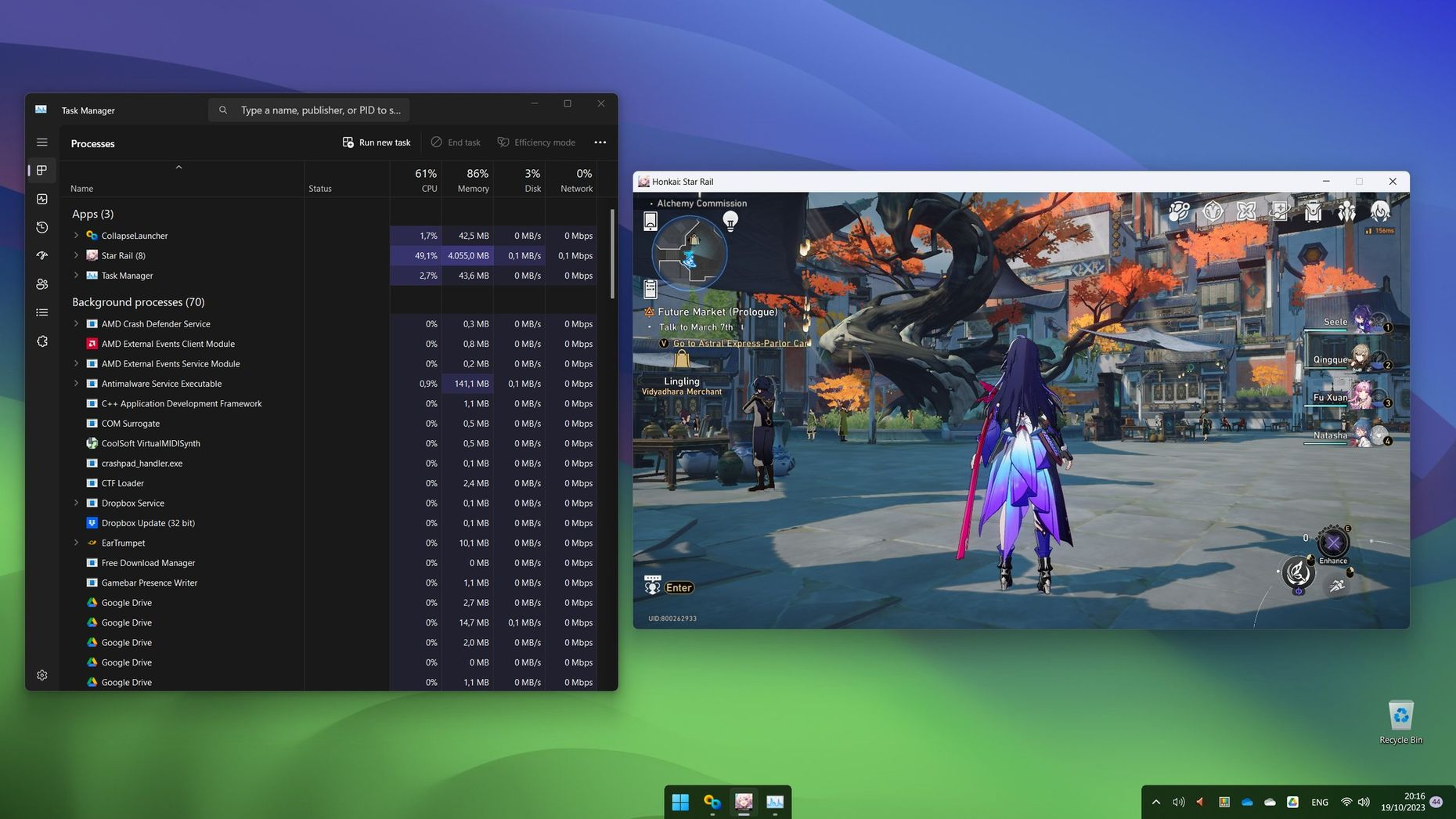Expand the CollapseLauncher process row
1456x819 pixels.
(x=76, y=236)
